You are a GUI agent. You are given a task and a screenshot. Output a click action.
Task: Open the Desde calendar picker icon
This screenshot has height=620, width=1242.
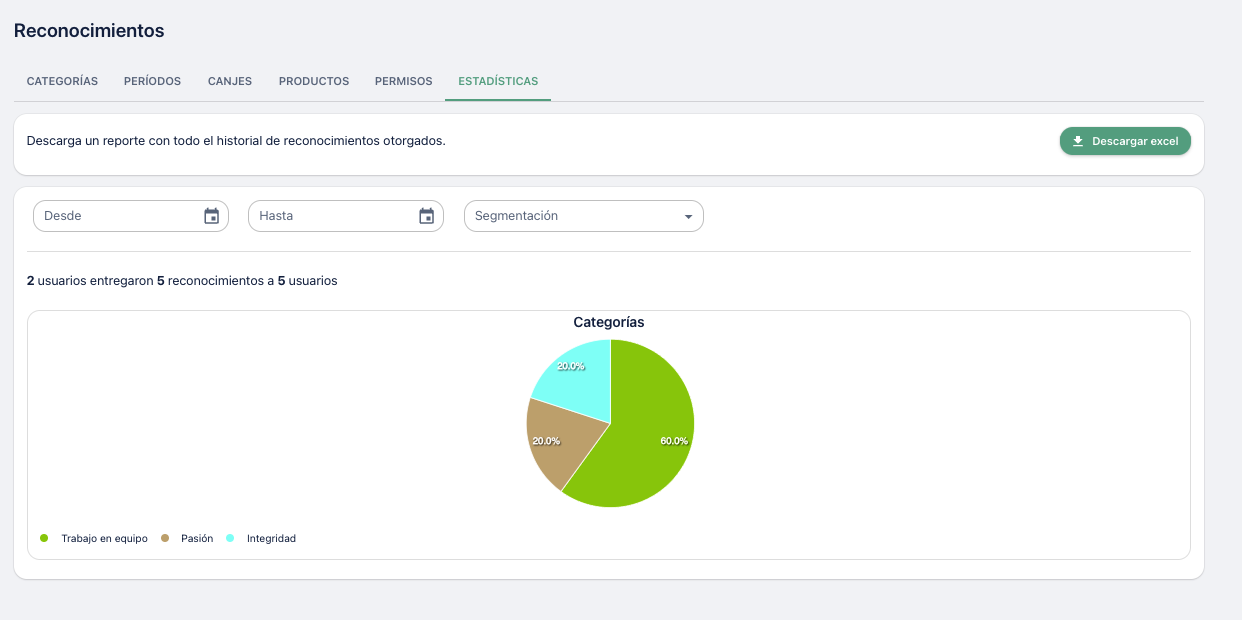pos(211,216)
